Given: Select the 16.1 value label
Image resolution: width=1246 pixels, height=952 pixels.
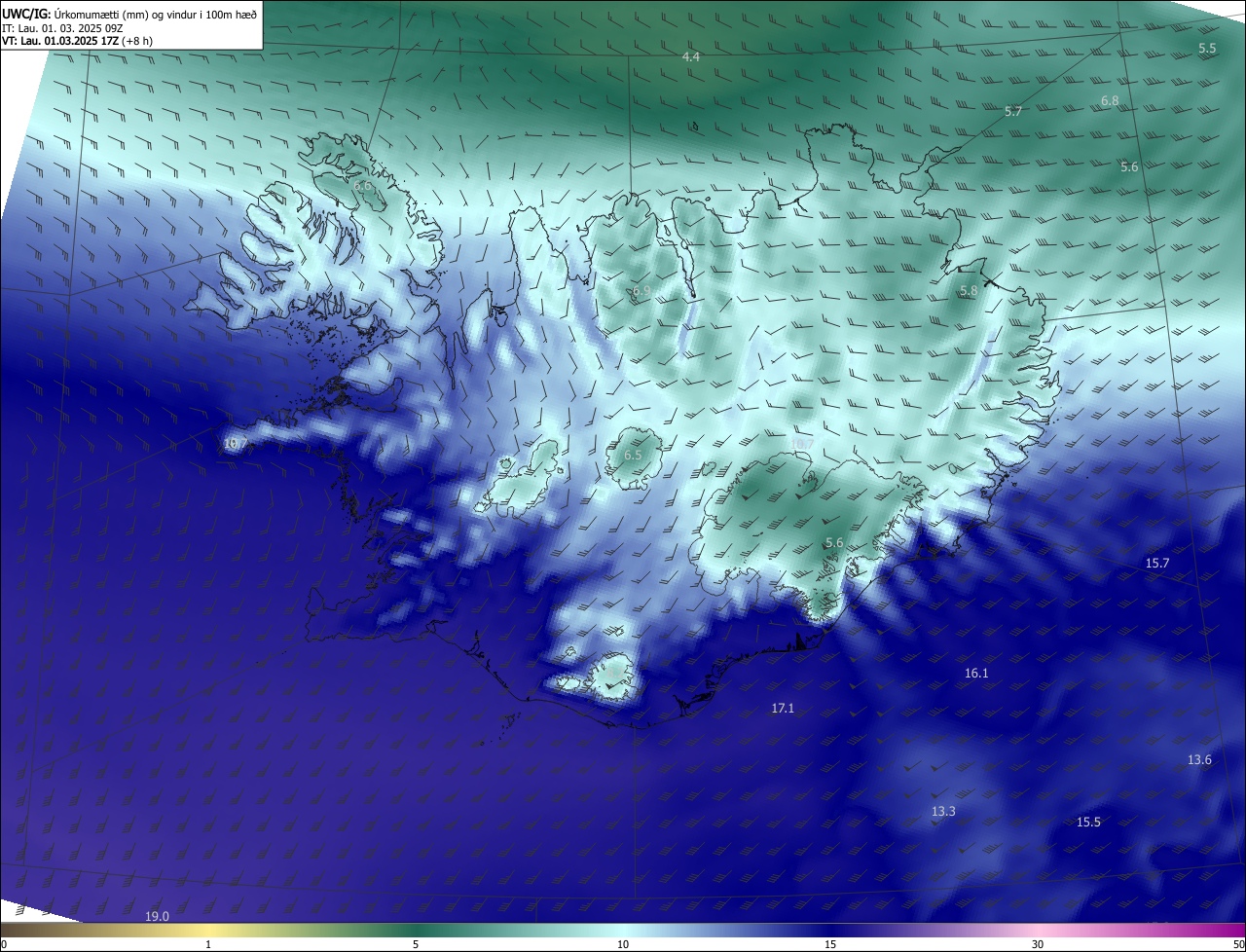Looking at the screenshot, I should click(976, 674).
